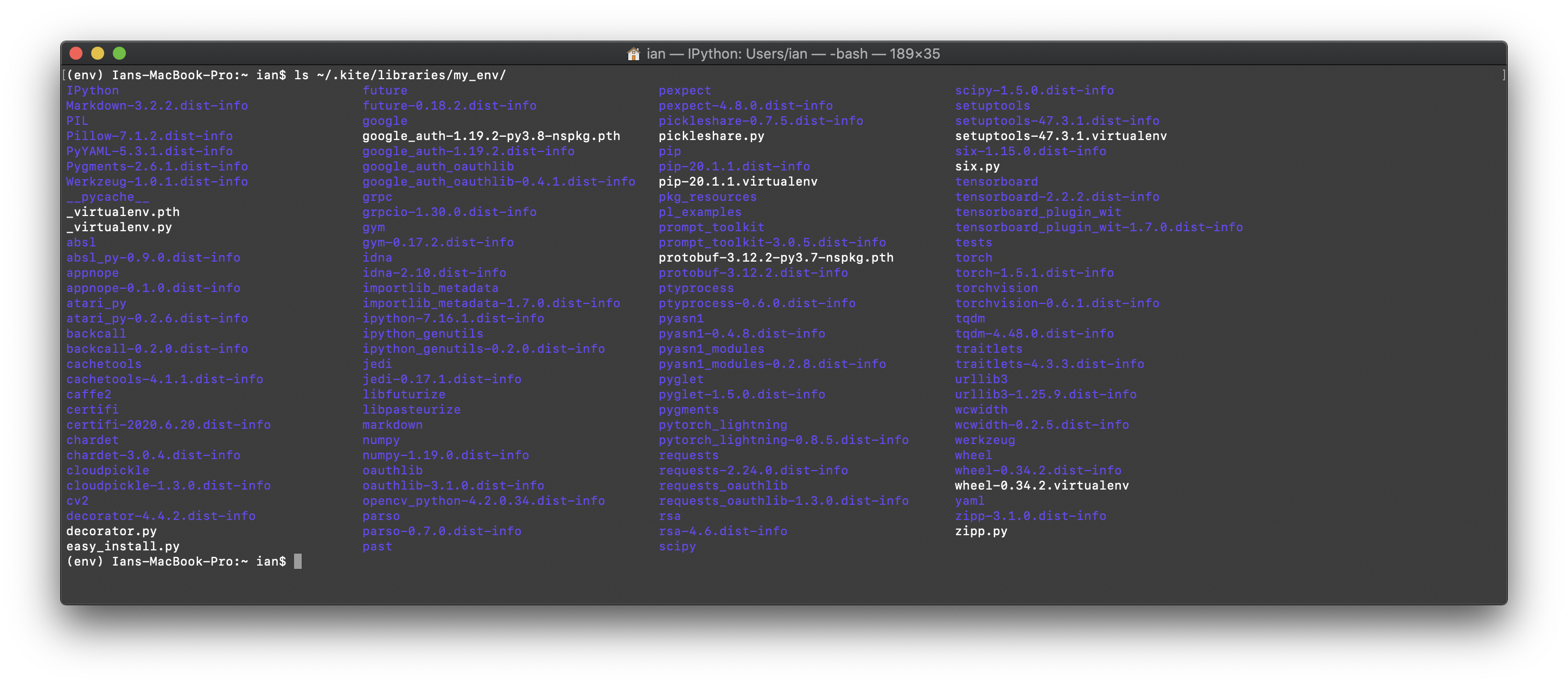The width and height of the screenshot is (1568, 685).
Task: Select easy_install.py in the first column
Action: [123, 546]
